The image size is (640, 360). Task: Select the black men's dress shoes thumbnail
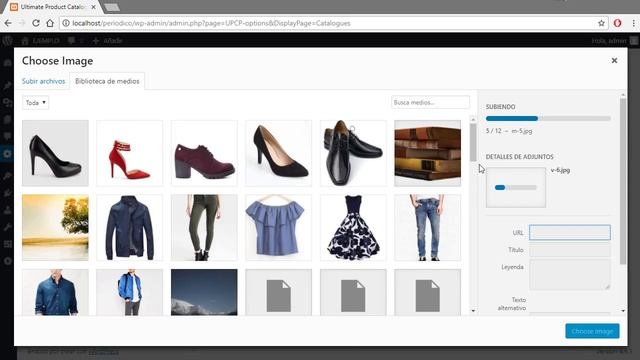pyautogui.click(x=353, y=153)
